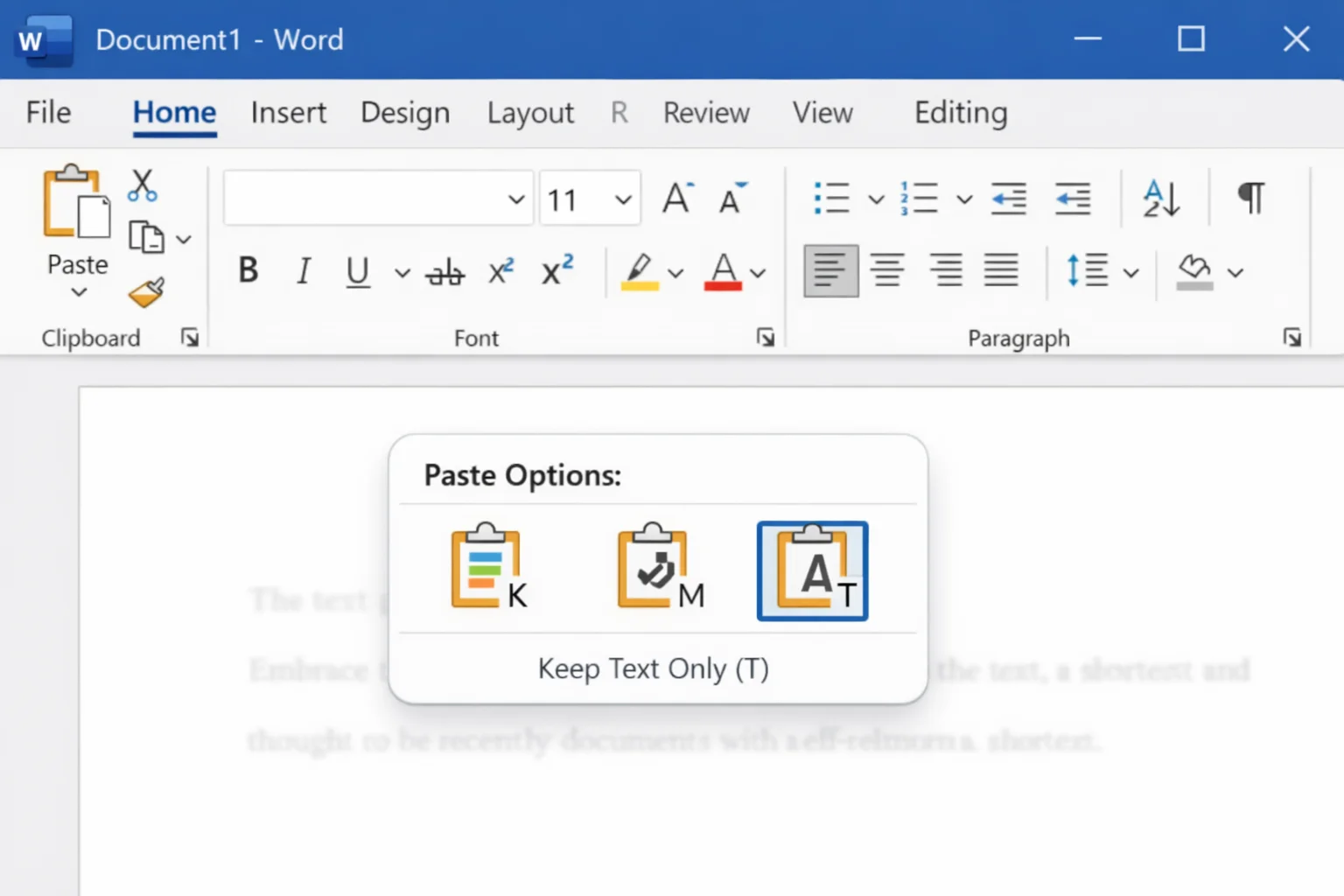Screen dimensions: 1344x896
Task: Click the Word application logo
Action: (x=43, y=40)
